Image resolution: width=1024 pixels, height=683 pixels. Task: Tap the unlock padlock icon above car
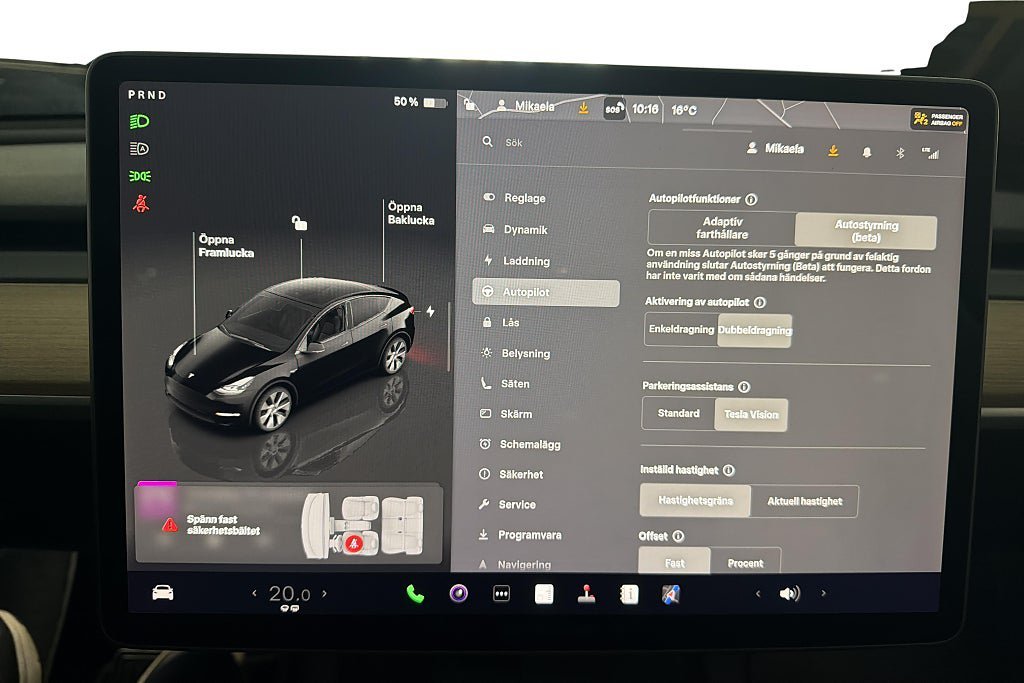pyautogui.click(x=299, y=223)
